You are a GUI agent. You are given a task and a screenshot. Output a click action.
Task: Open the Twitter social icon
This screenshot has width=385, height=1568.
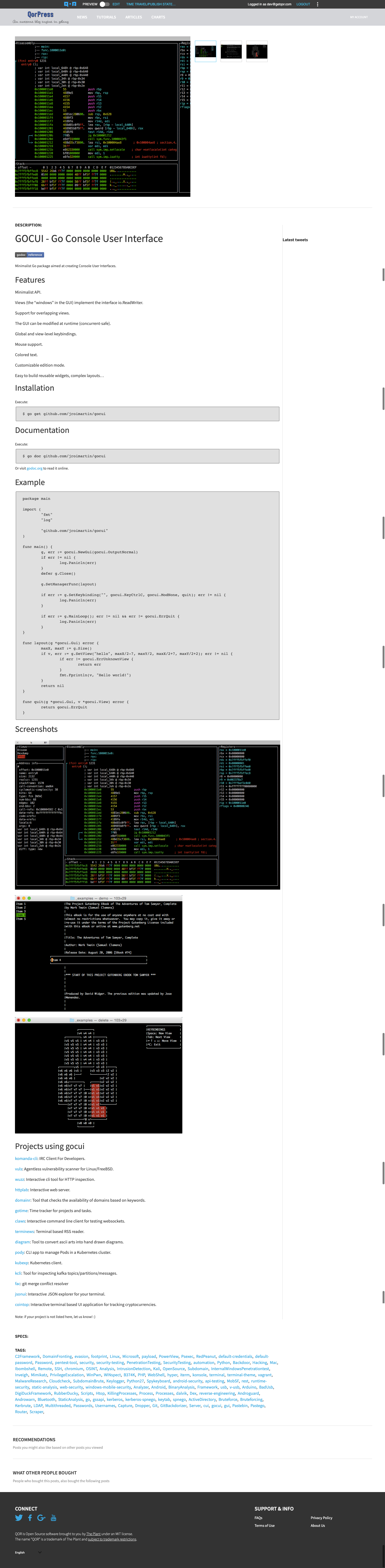19,1517
